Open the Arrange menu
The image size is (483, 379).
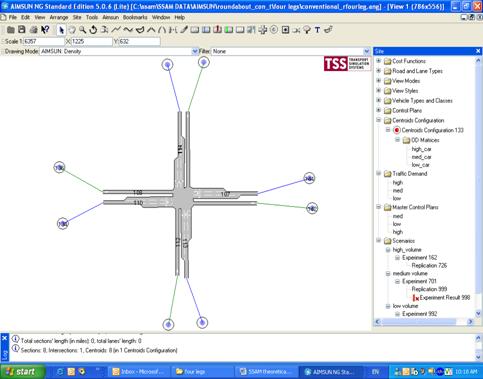[59, 17]
